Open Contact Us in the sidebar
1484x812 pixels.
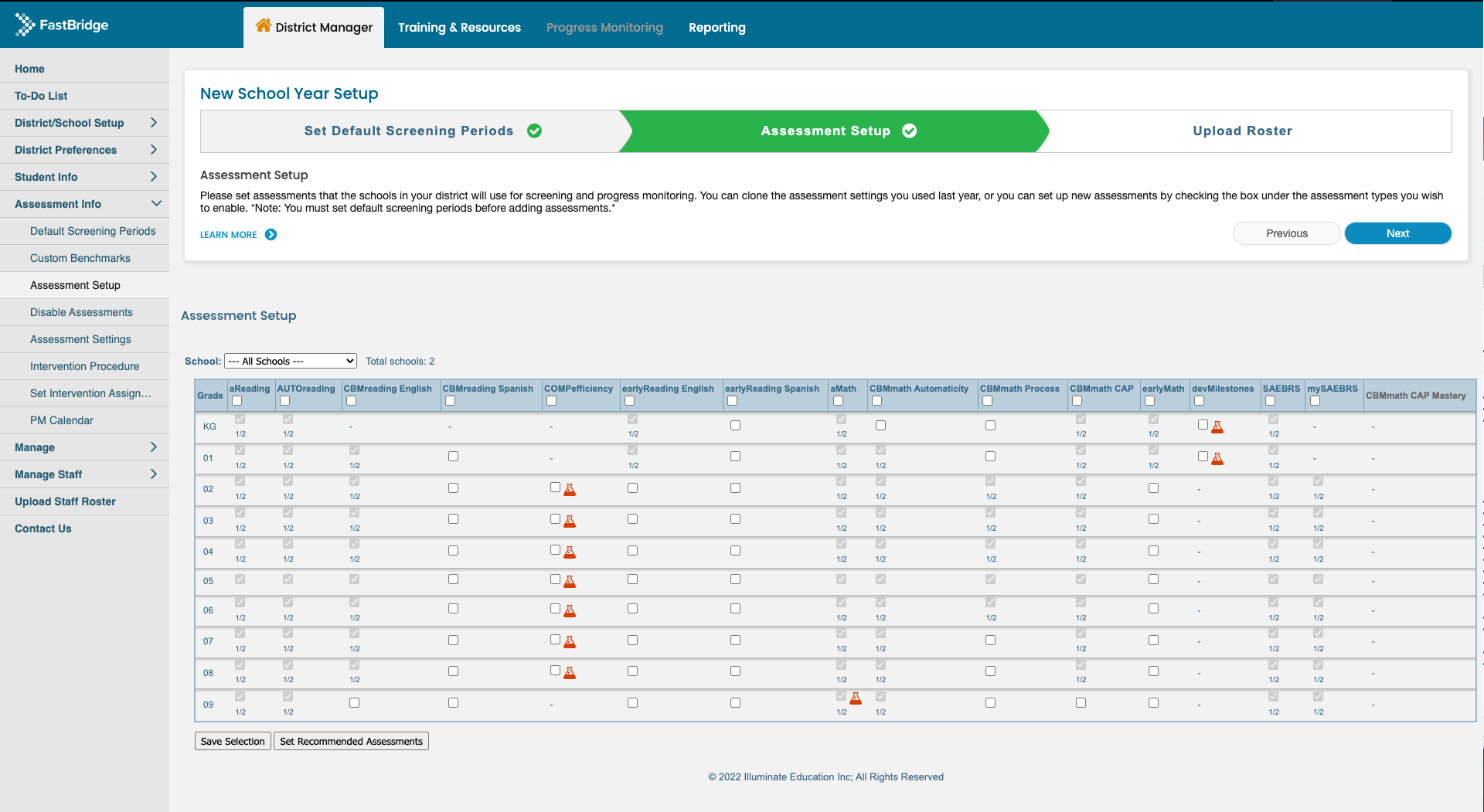(84, 528)
